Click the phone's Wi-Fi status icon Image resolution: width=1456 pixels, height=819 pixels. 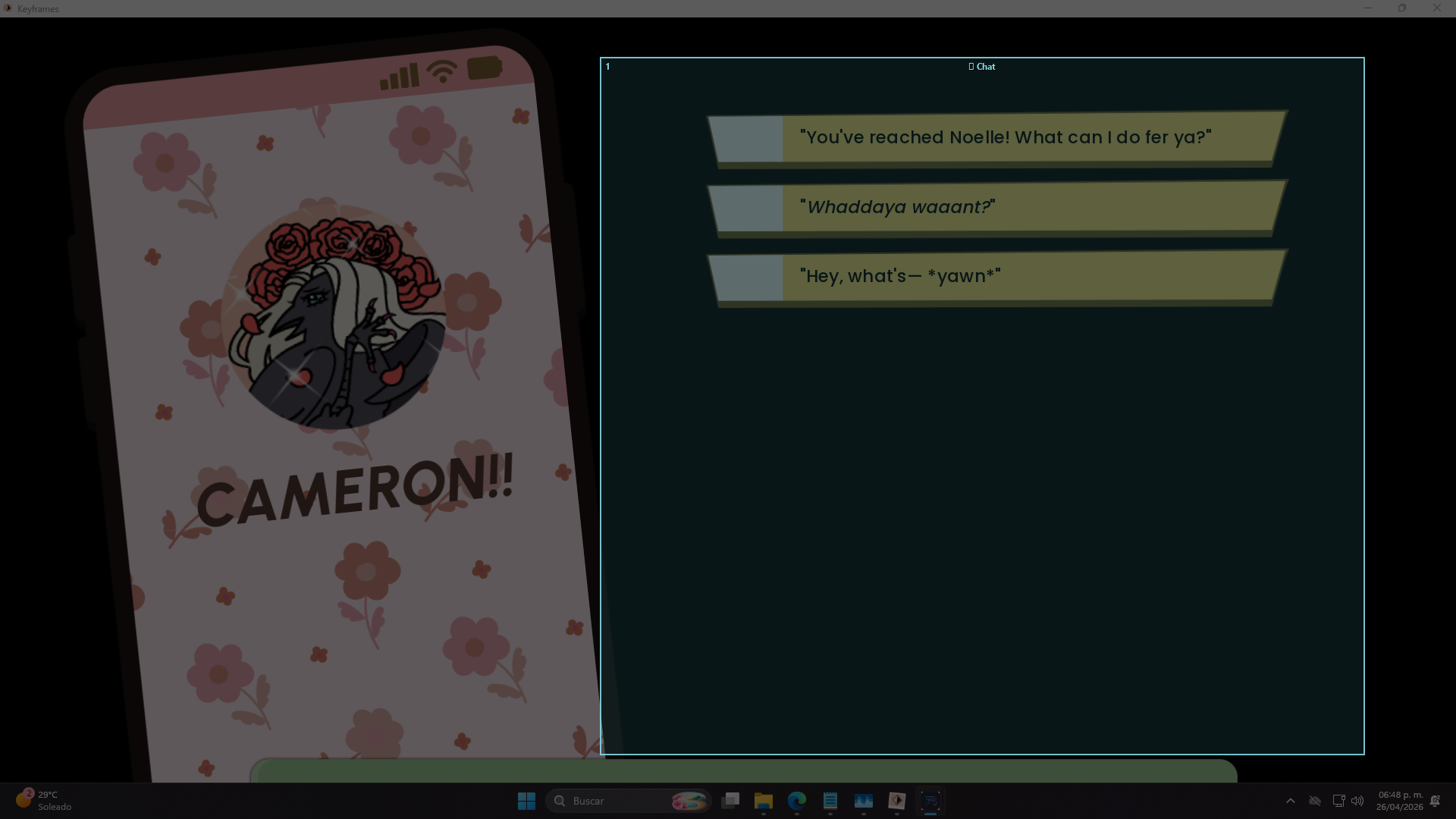(442, 71)
